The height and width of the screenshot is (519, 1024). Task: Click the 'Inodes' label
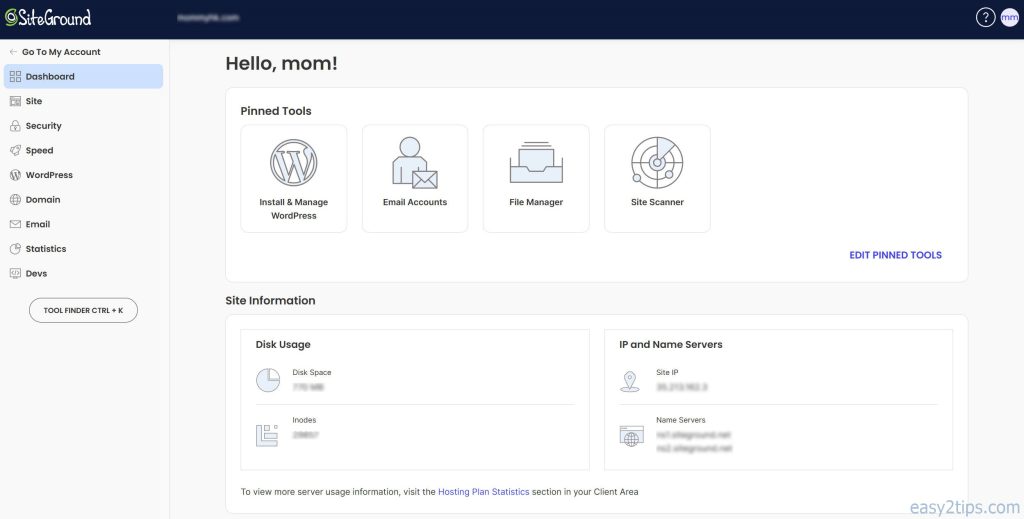coord(304,420)
